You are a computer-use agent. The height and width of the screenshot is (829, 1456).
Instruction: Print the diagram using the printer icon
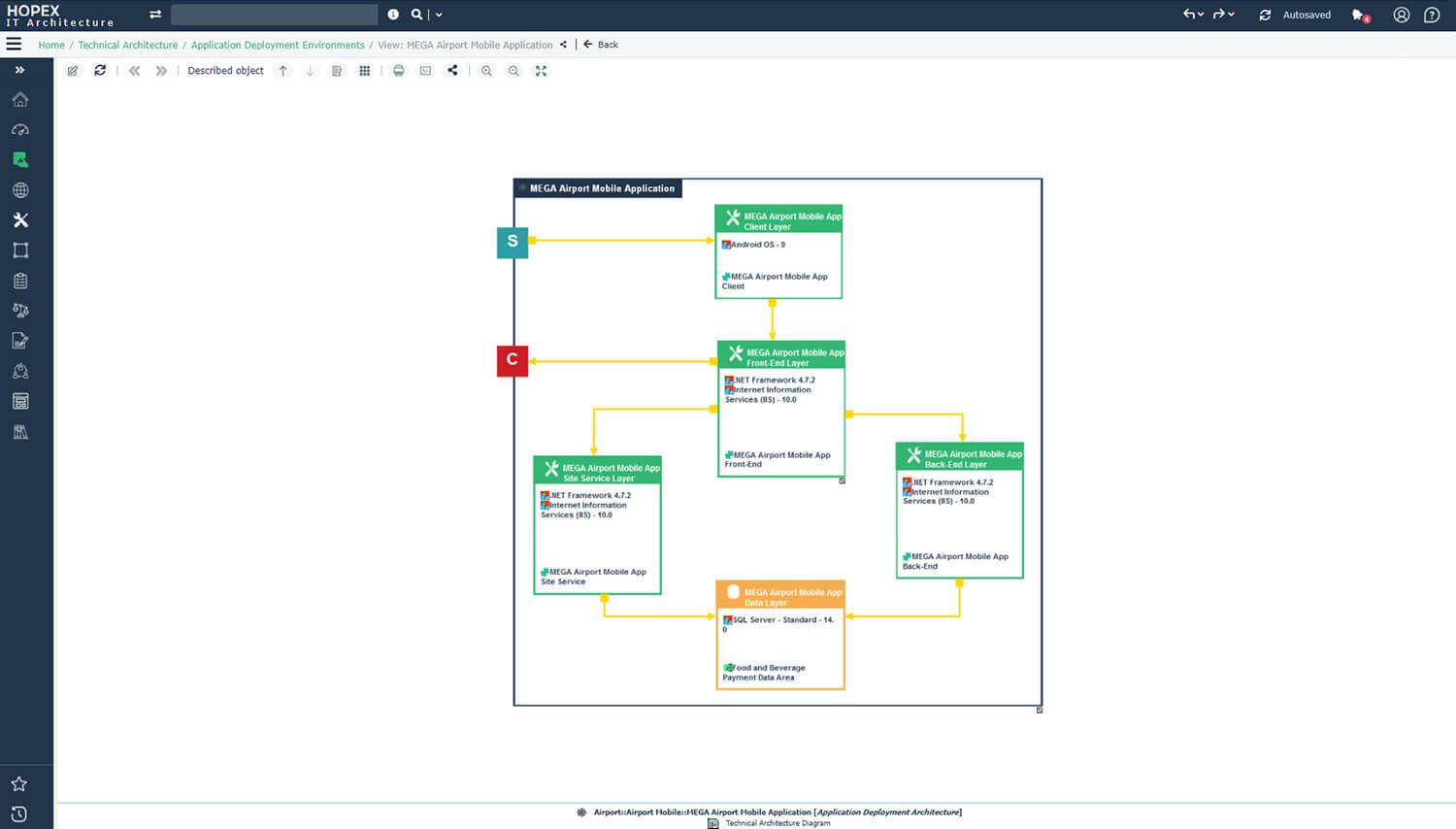(398, 71)
